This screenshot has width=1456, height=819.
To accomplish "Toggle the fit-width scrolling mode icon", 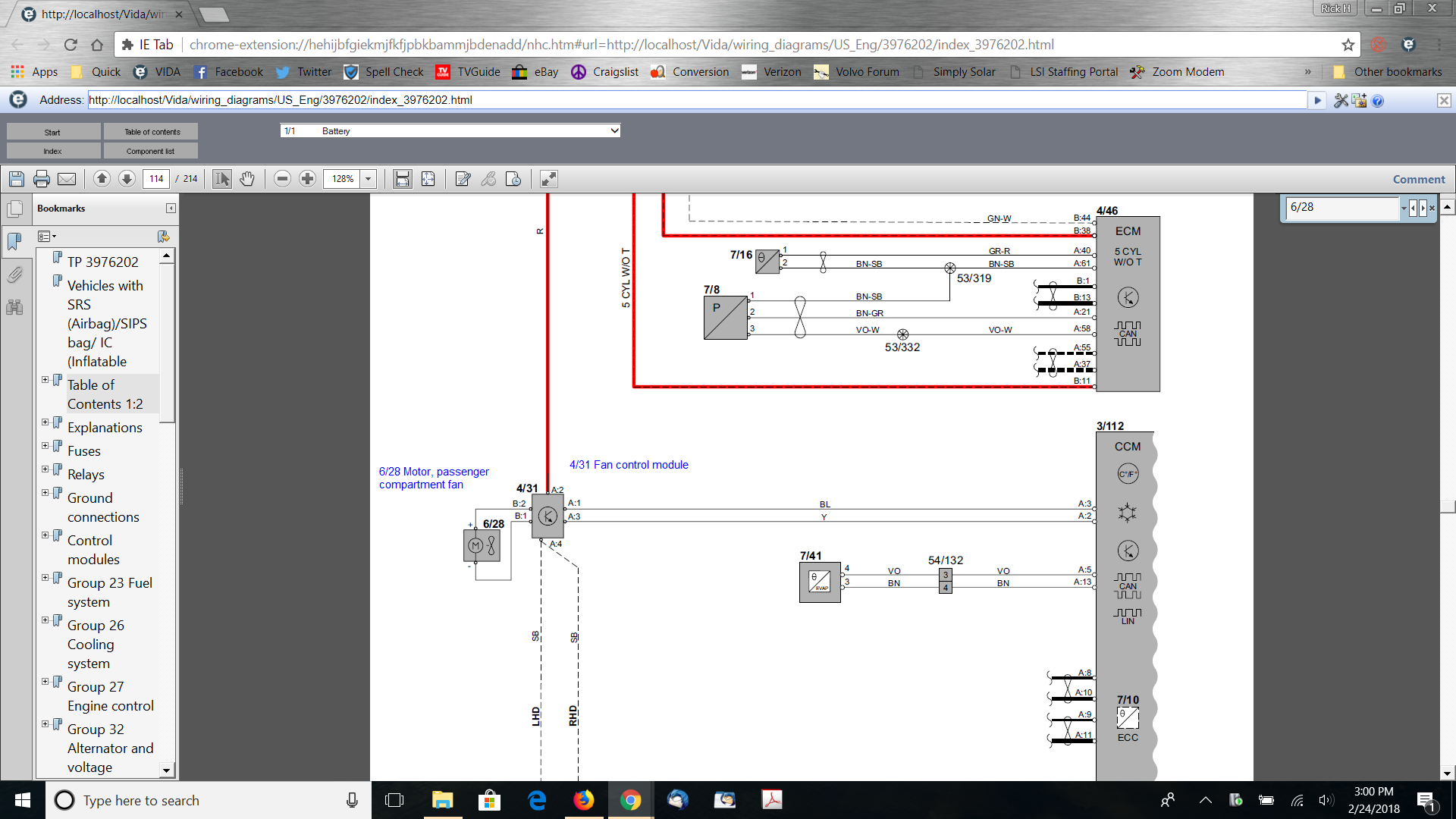I will (402, 179).
